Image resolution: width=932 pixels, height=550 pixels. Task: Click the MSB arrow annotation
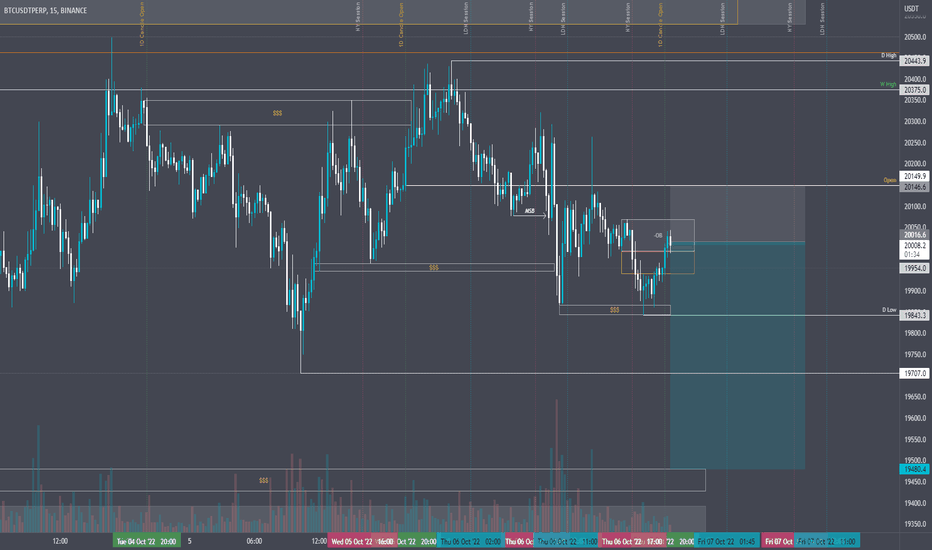530,211
